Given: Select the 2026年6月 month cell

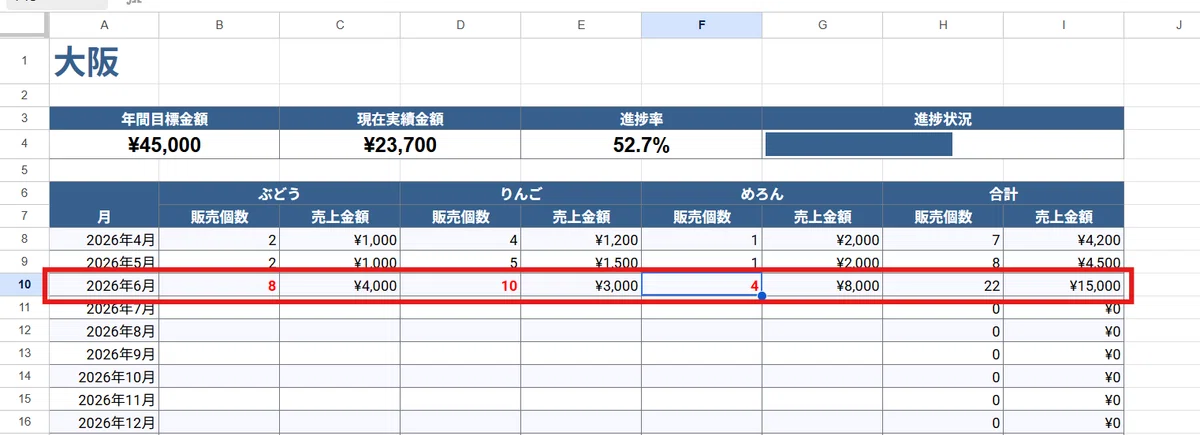Looking at the screenshot, I should point(104,285).
